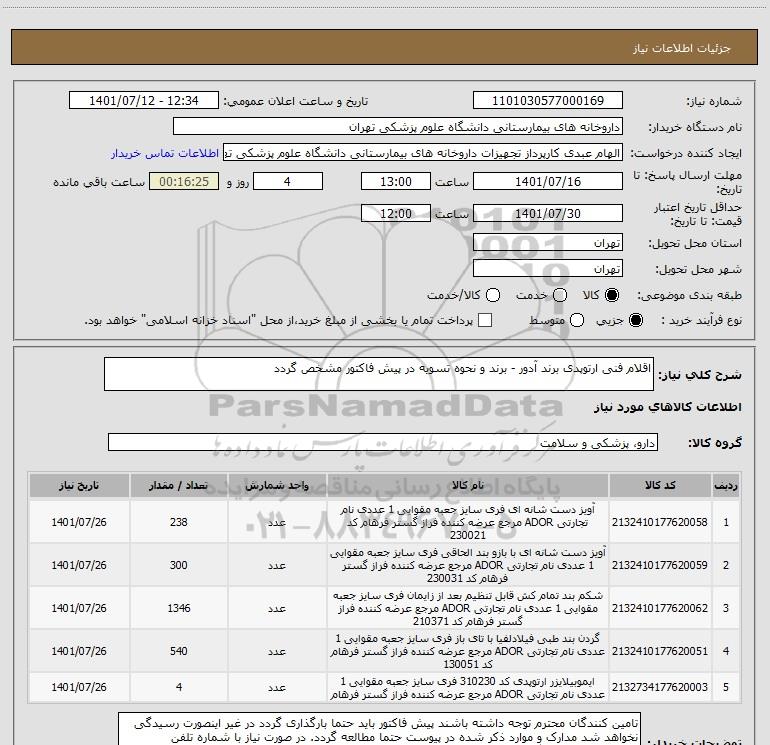Click the goods group field دارو، پزشکی و سلامت
770x745 pixels.
tap(383, 442)
